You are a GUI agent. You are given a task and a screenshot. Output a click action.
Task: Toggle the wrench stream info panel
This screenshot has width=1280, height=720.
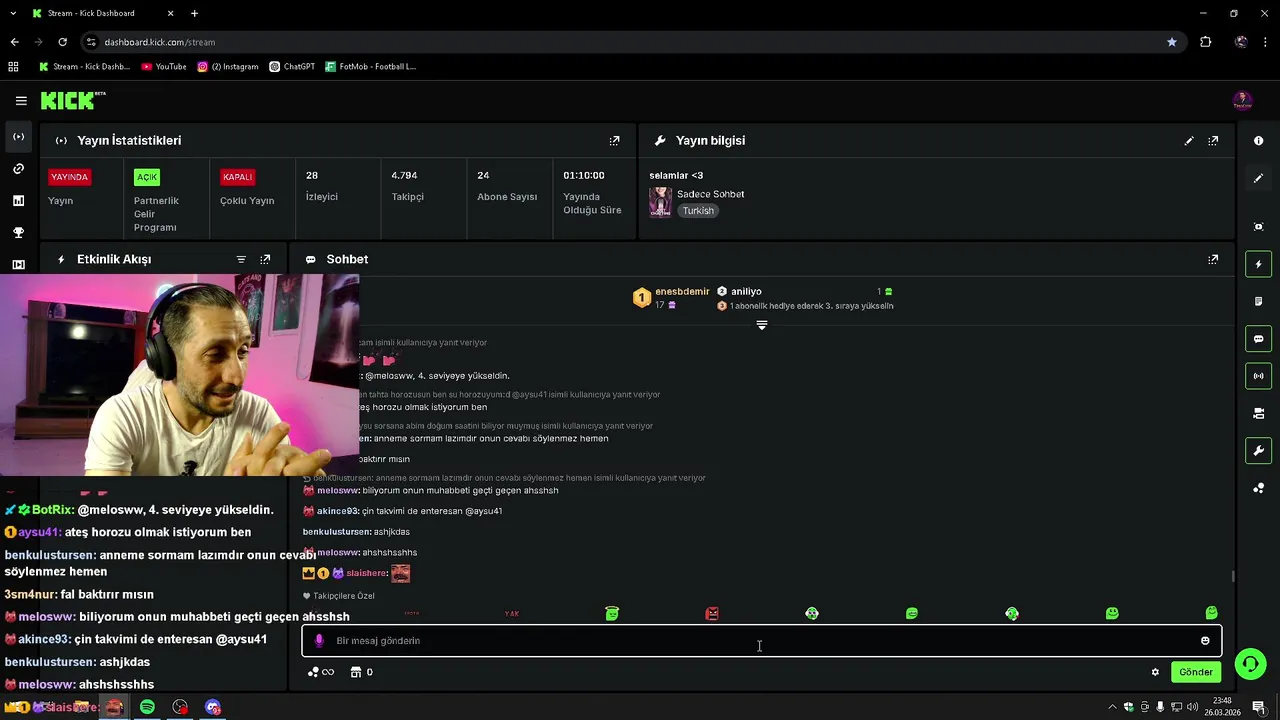click(x=1258, y=451)
